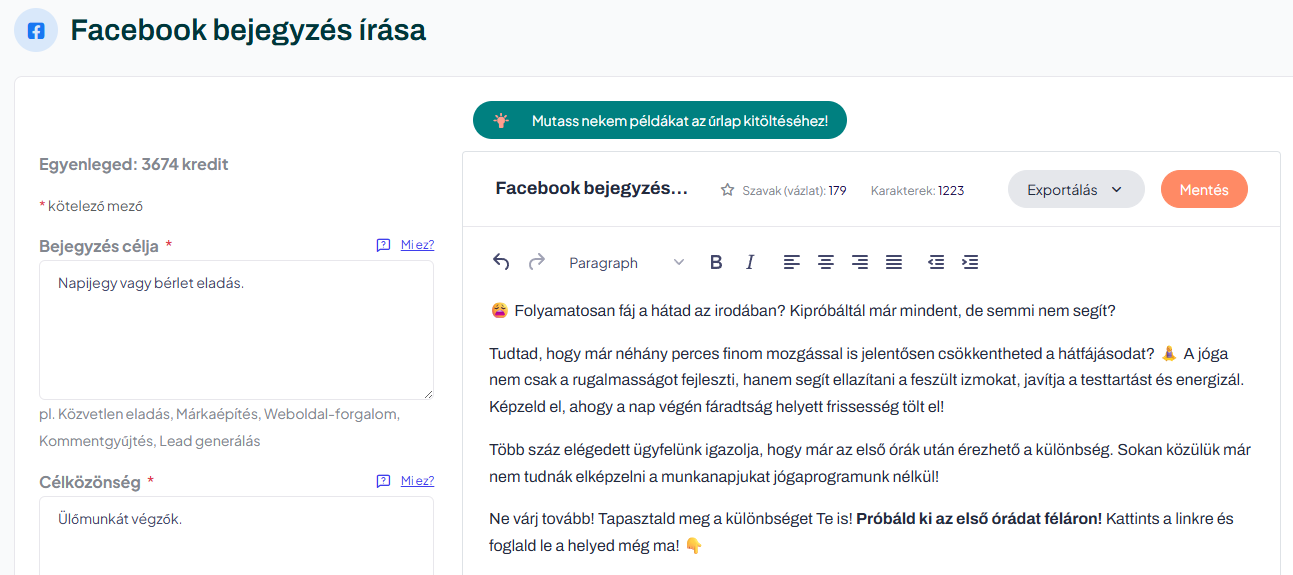Open the Exportálás dropdown menu

(1076, 189)
